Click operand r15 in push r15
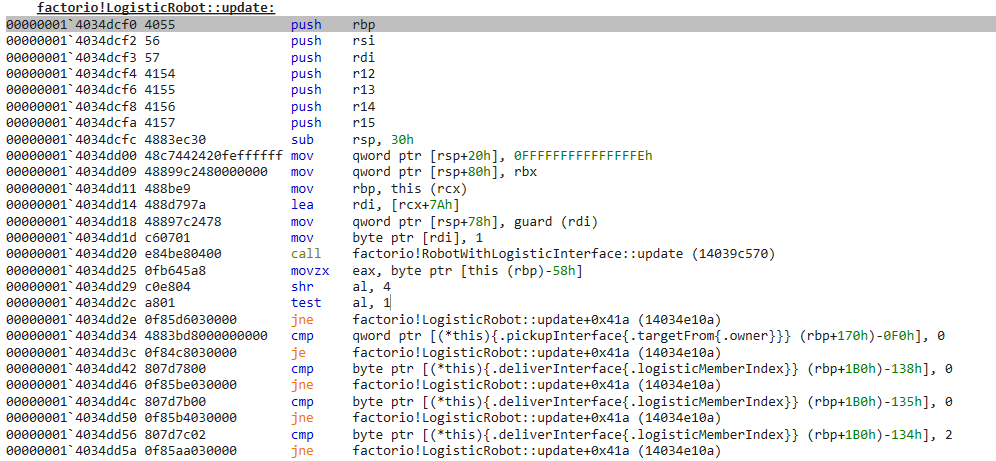 [x=363, y=123]
